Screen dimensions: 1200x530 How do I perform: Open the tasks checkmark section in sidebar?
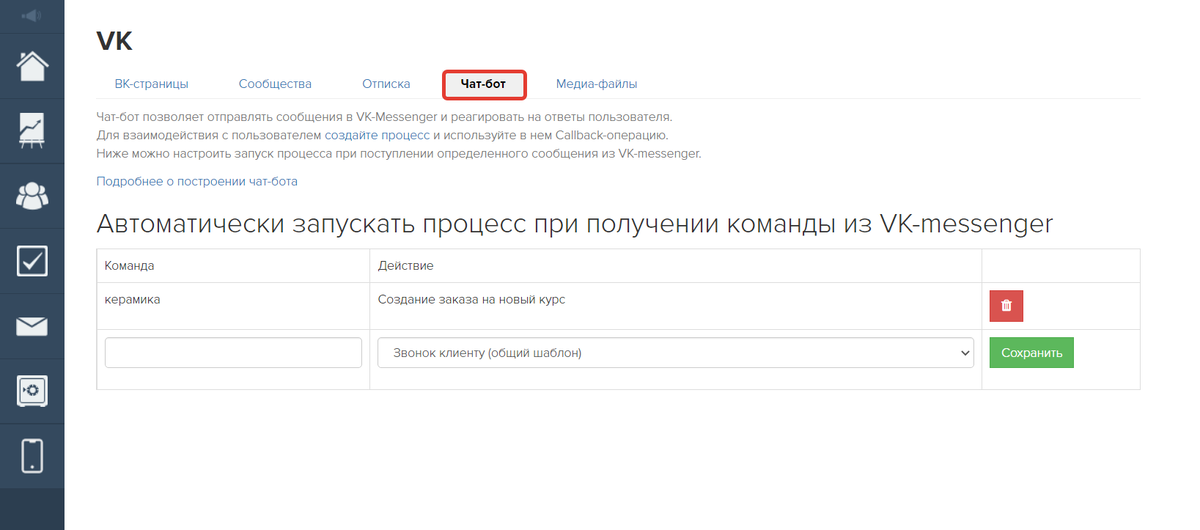[x=32, y=261]
